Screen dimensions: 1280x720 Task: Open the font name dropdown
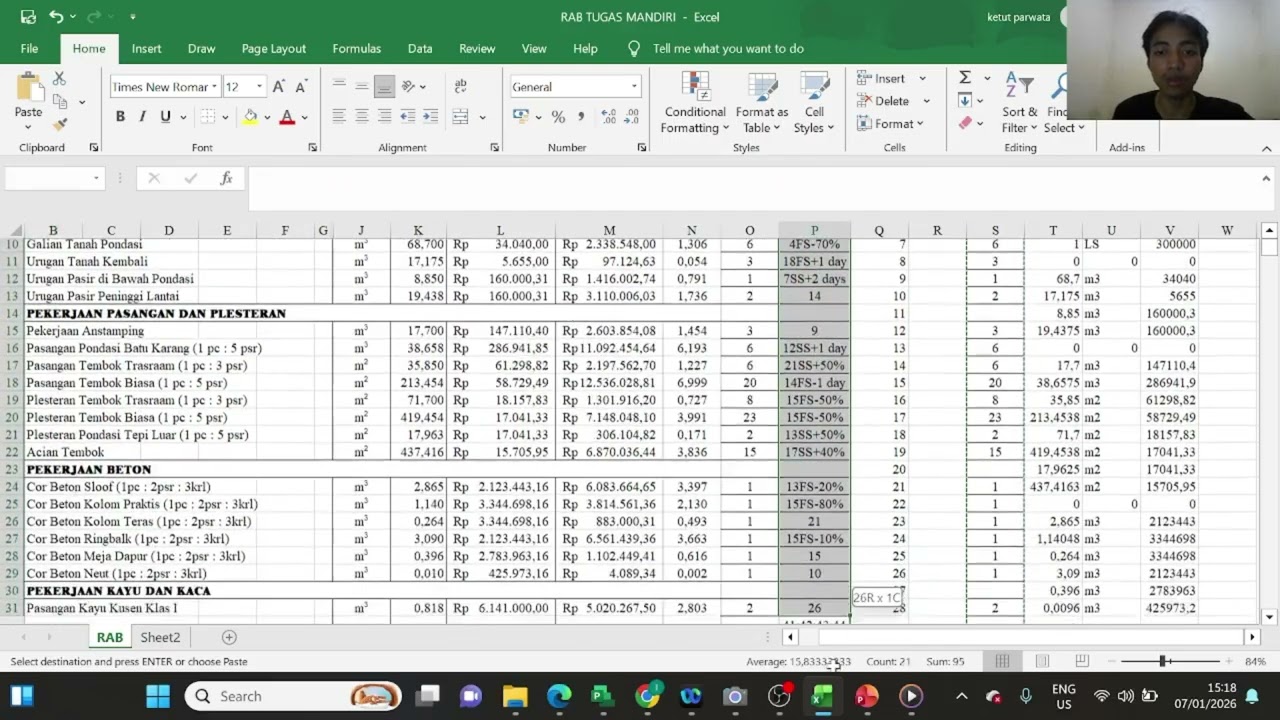pyautogui.click(x=214, y=87)
